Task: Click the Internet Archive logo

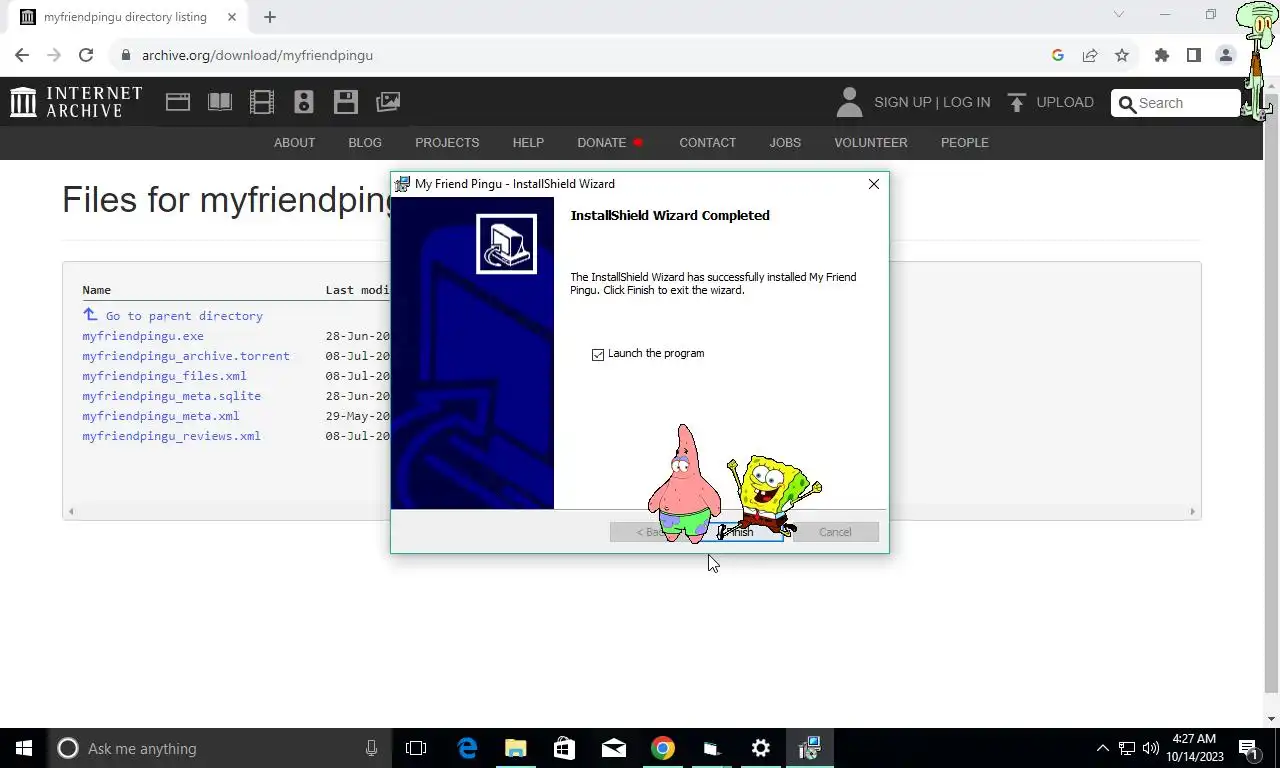Action: [76, 102]
